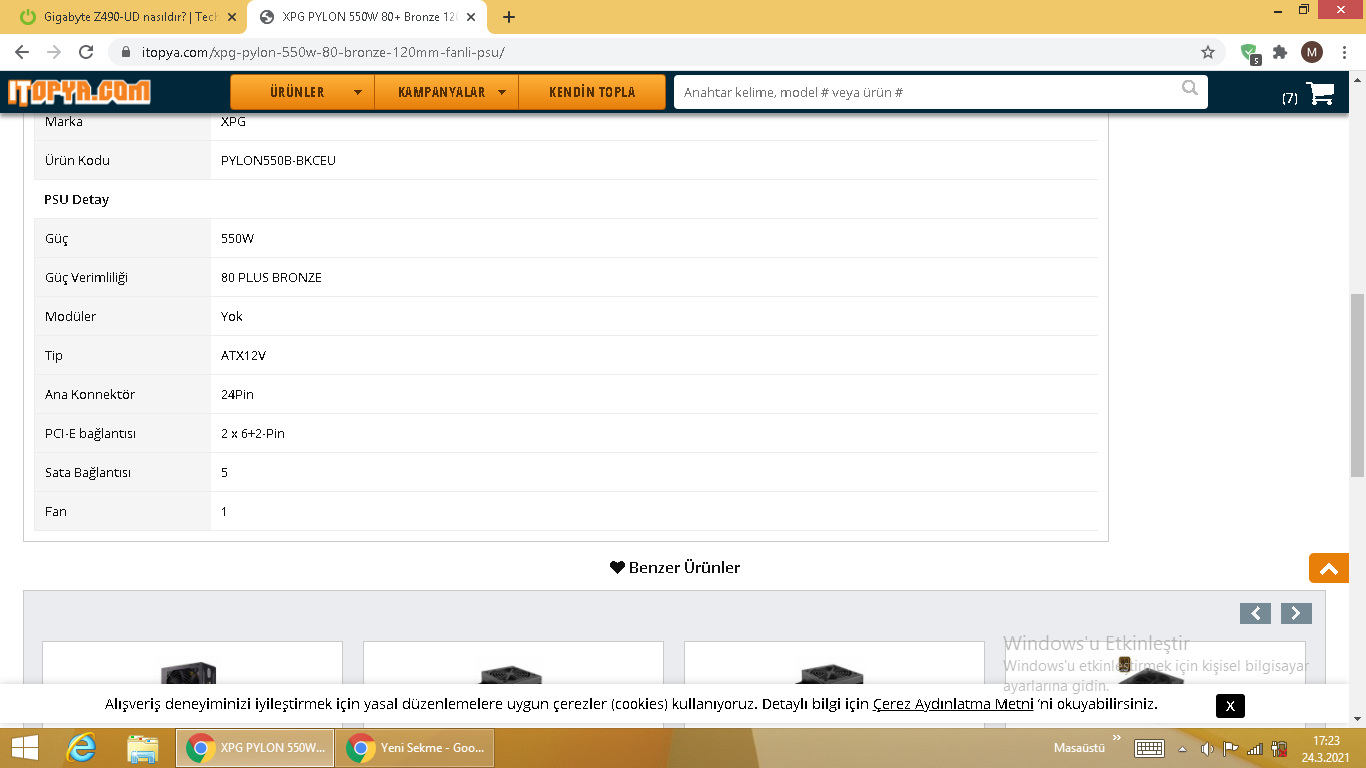Open the Chrome extensions puzzle menu
This screenshot has height=768, width=1366.
1280,52
